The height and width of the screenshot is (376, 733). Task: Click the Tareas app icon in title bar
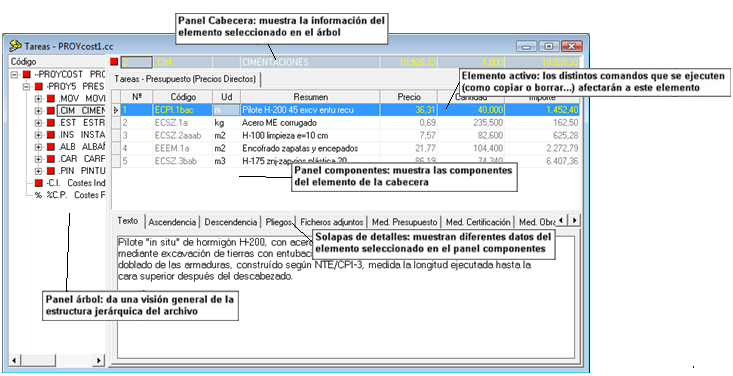[15, 45]
